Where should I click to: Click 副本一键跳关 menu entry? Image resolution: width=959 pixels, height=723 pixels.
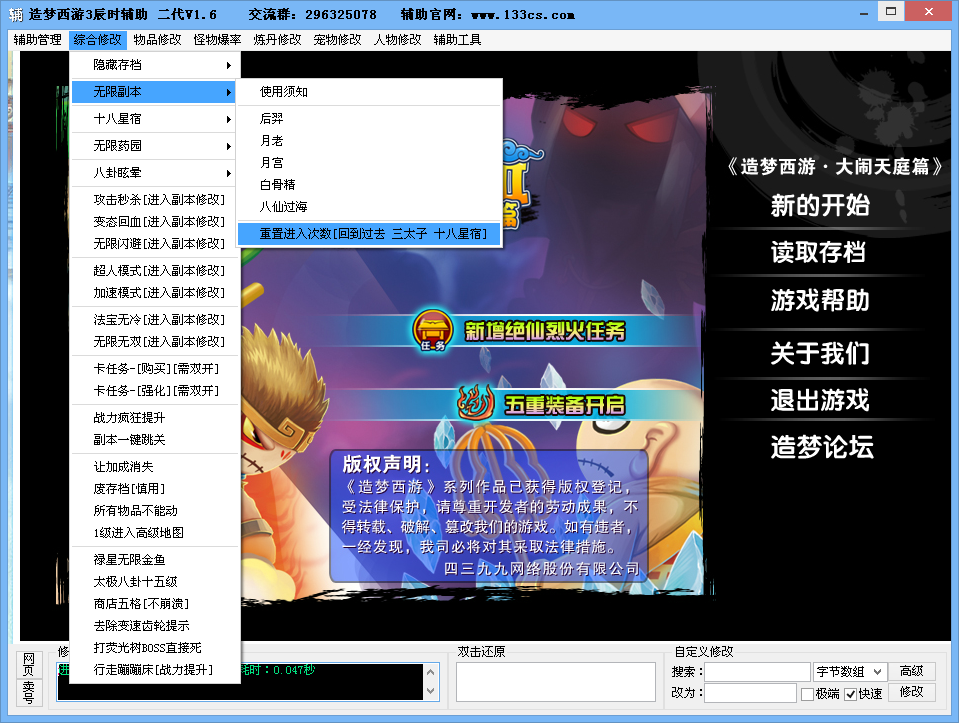pos(155,439)
